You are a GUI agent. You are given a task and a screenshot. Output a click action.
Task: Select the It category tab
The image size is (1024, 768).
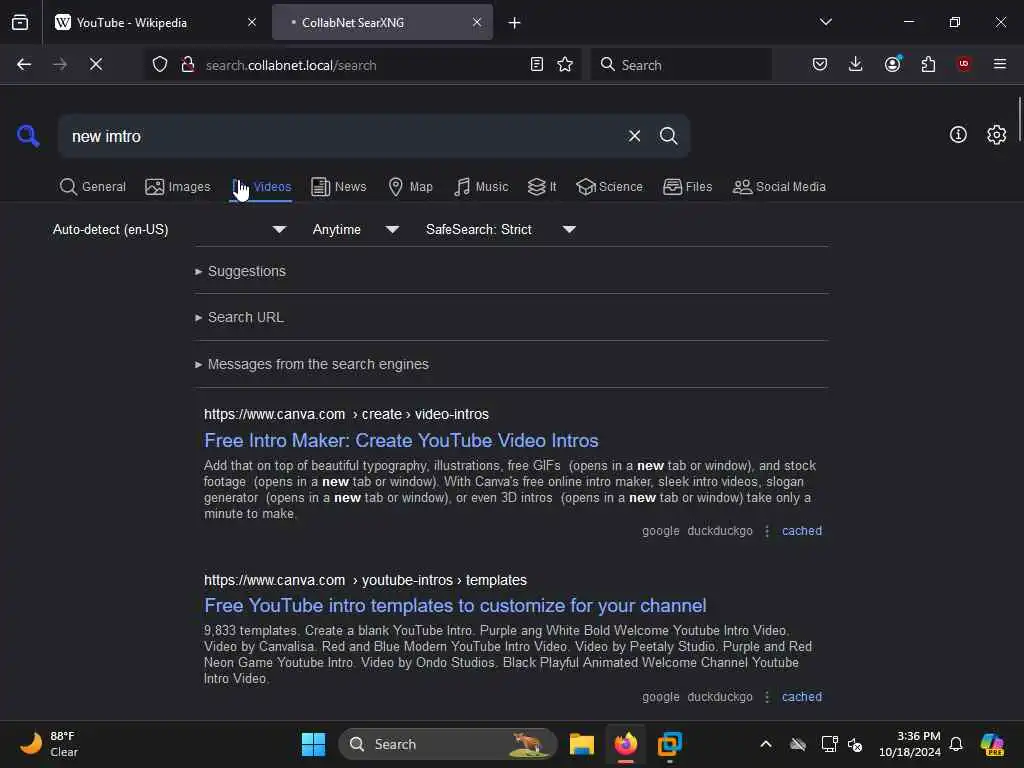click(x=542, y=187)
